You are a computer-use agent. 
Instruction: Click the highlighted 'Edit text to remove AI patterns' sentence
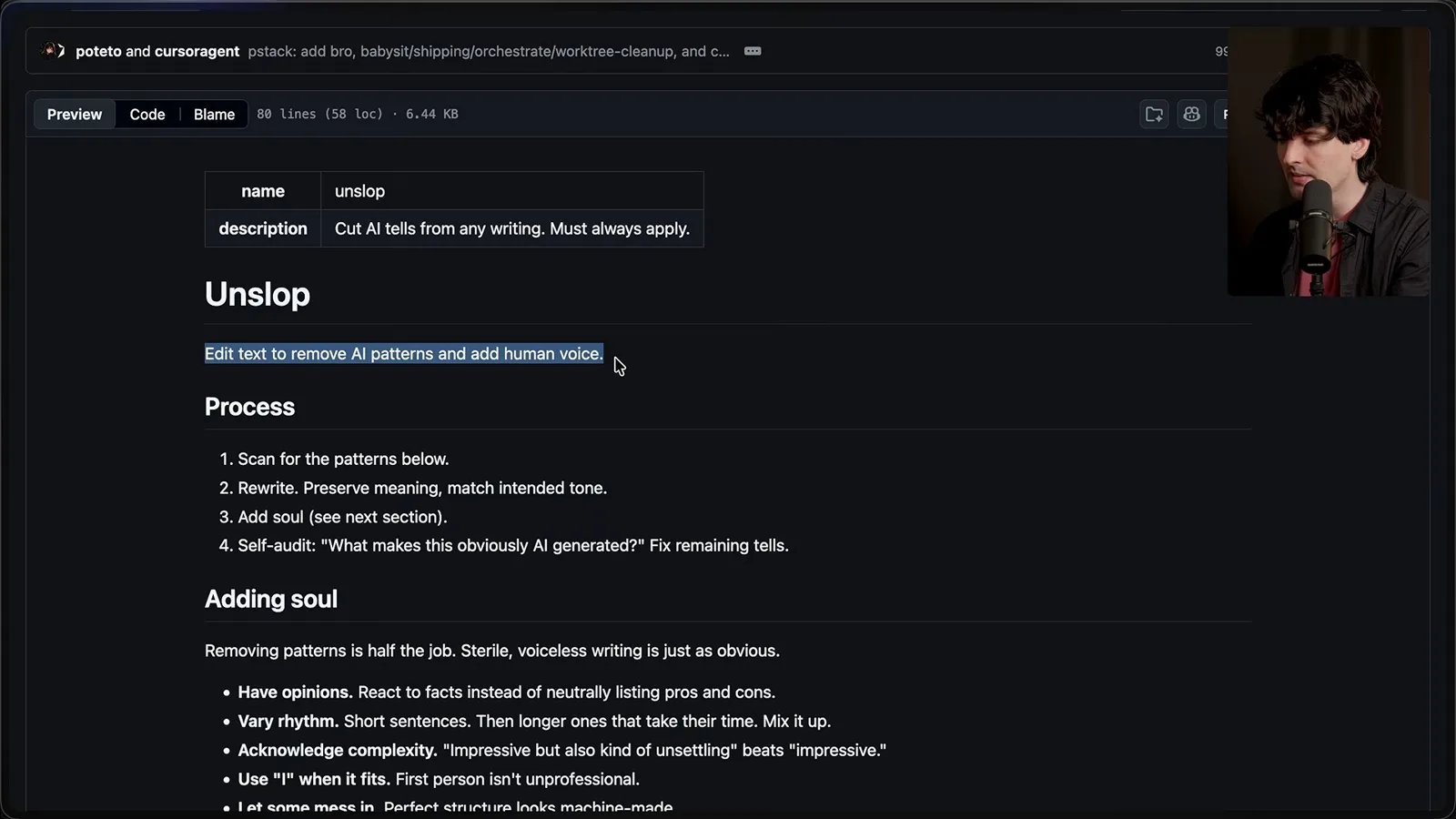tap(404, 353)
